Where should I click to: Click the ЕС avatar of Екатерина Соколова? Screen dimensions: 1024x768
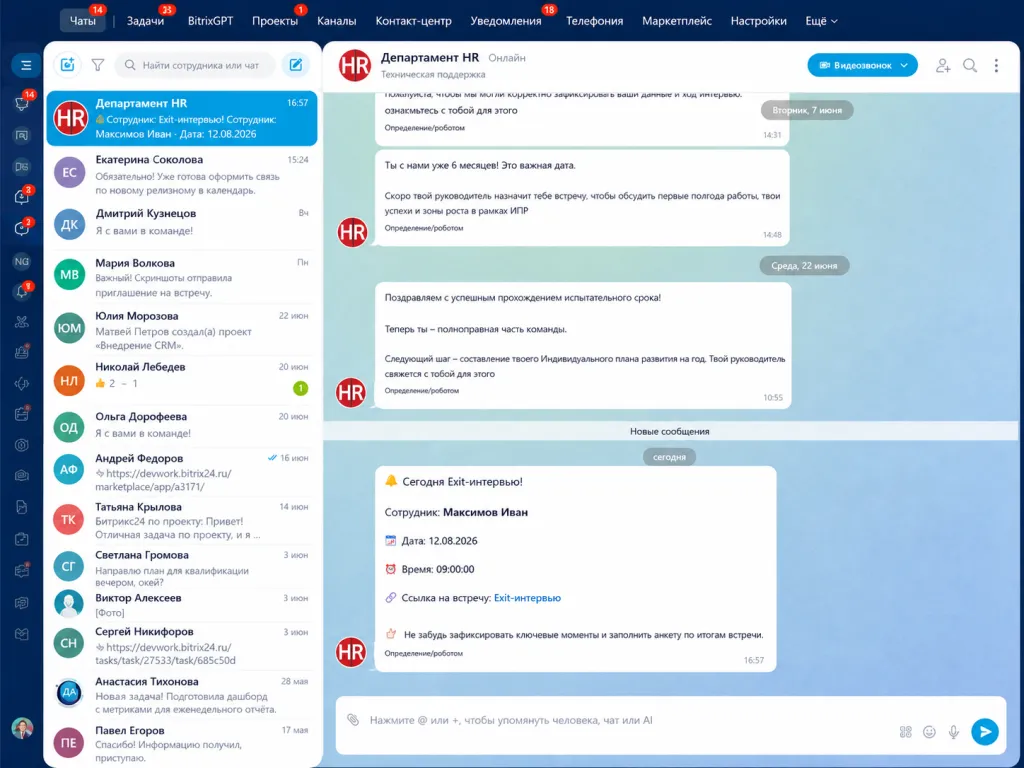point(69,172)
